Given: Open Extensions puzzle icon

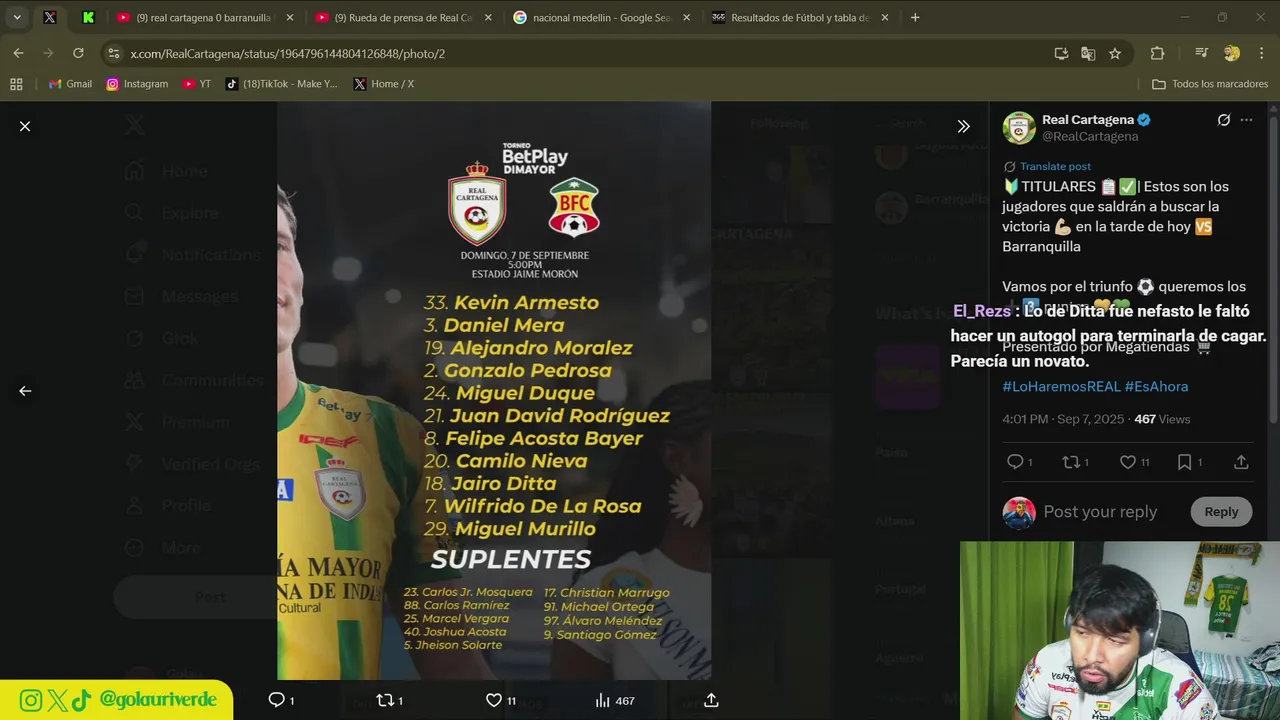Looking at the screenshot, I should [1157, 53].
